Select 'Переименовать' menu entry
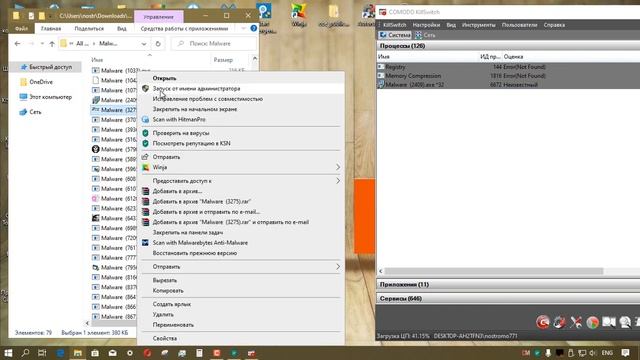The width and height of the screenshot is (640, 360). tap(173, 325)
